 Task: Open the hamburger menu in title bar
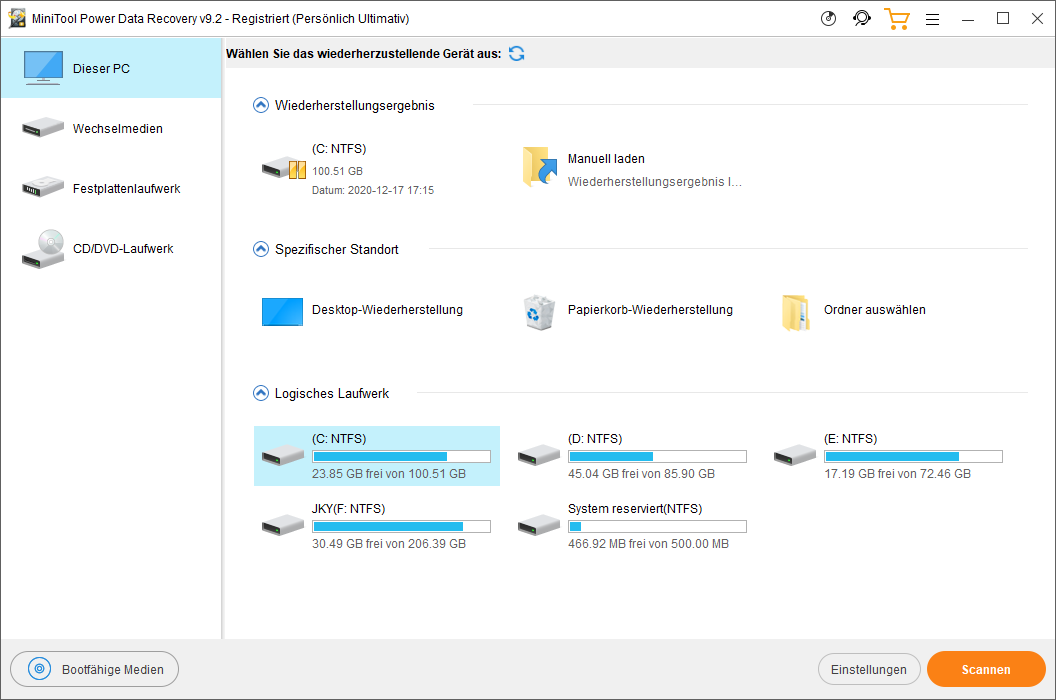(x=932, y=19)
